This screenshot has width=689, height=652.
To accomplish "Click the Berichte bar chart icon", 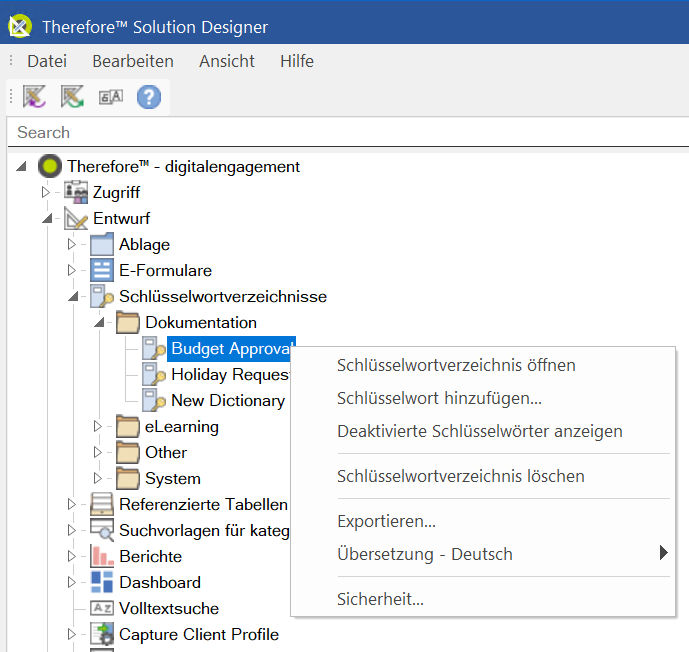I will (x=102, y=556).
